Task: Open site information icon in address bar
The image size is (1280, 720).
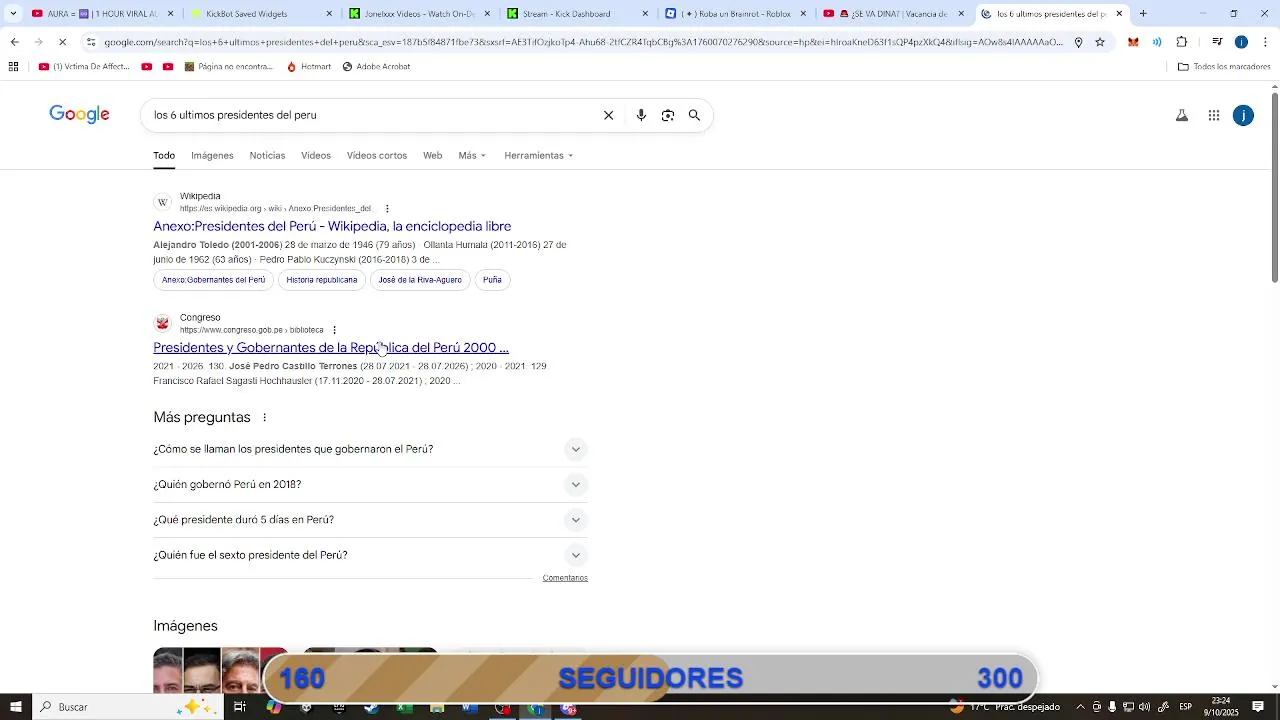Action: pyautogui.click(x=91, y=42)
